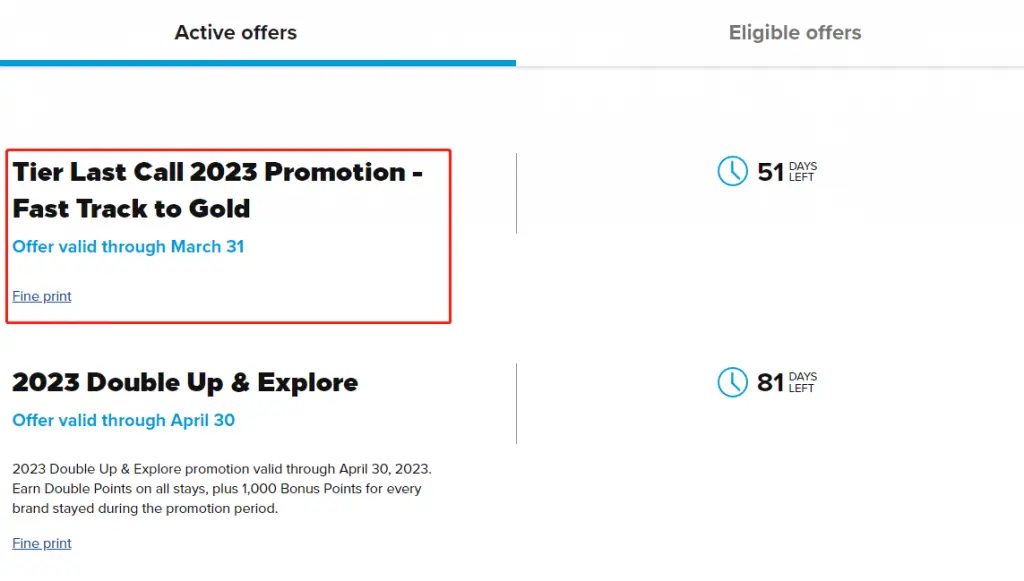Click the DAYS LEFT label next to 81
The image size is (1024, 581).
point(802,382)
